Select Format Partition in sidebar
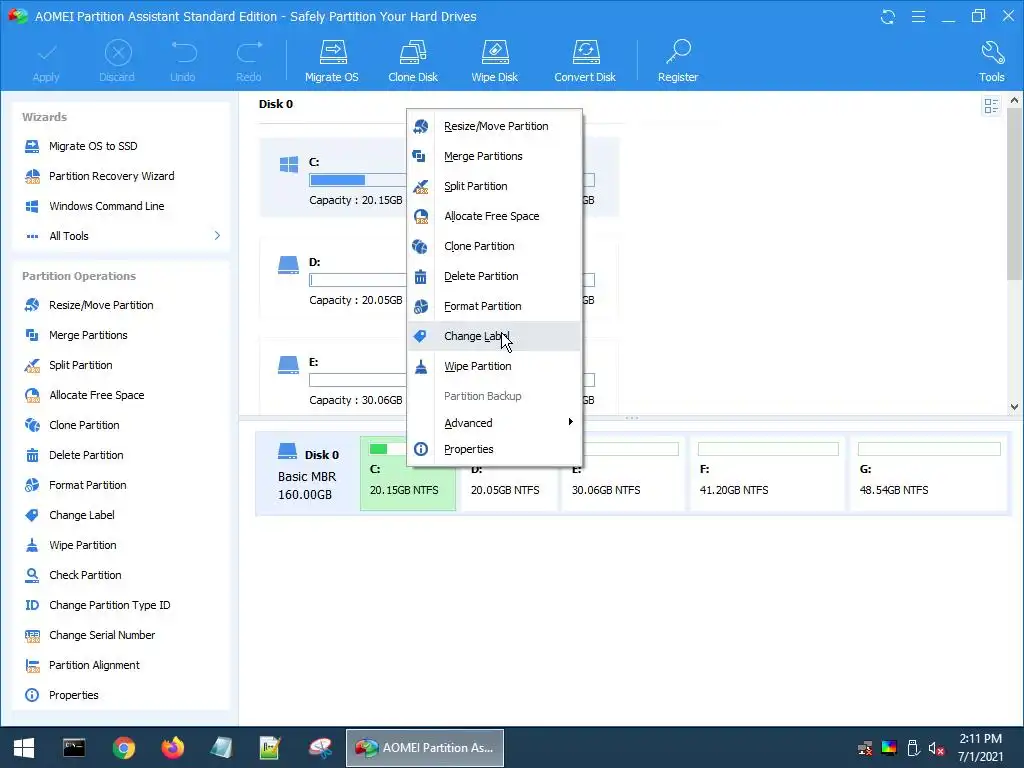Image resolution: width=1024 pixels, height=768 pixels. pyautogui.click(x=88, y=485)
